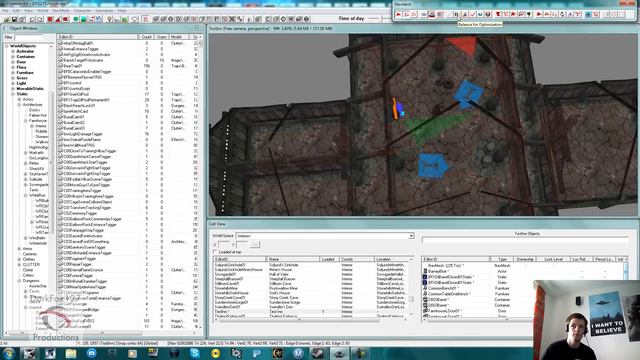Expand the Light tree node
Viewport: 640px width, 360px height.
[13, 83]
